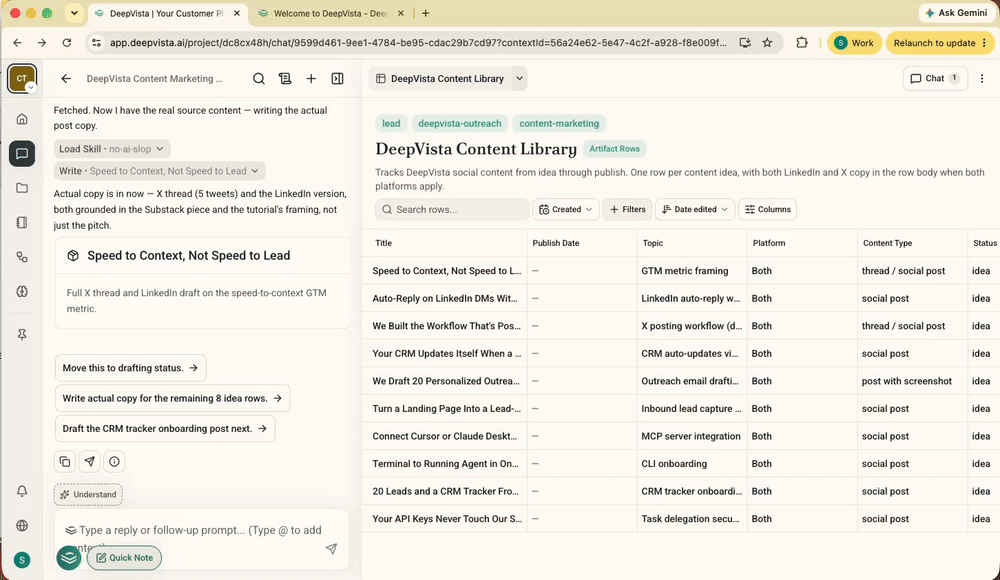Toggle the Understand mode chip
Viewport: 1000px width, 580px height.
[x=88, y=494]
